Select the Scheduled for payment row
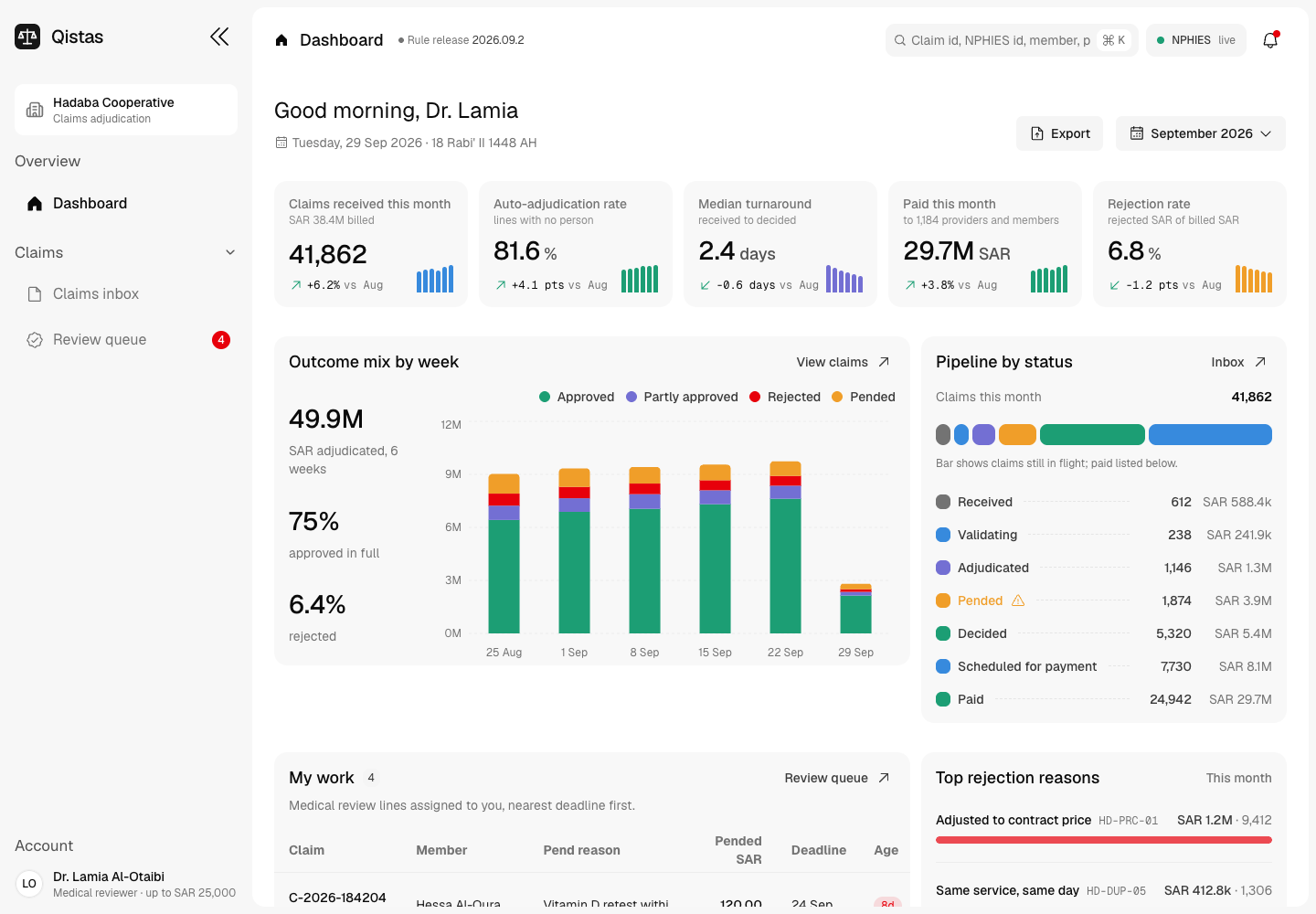 [x=1104, y=666]
